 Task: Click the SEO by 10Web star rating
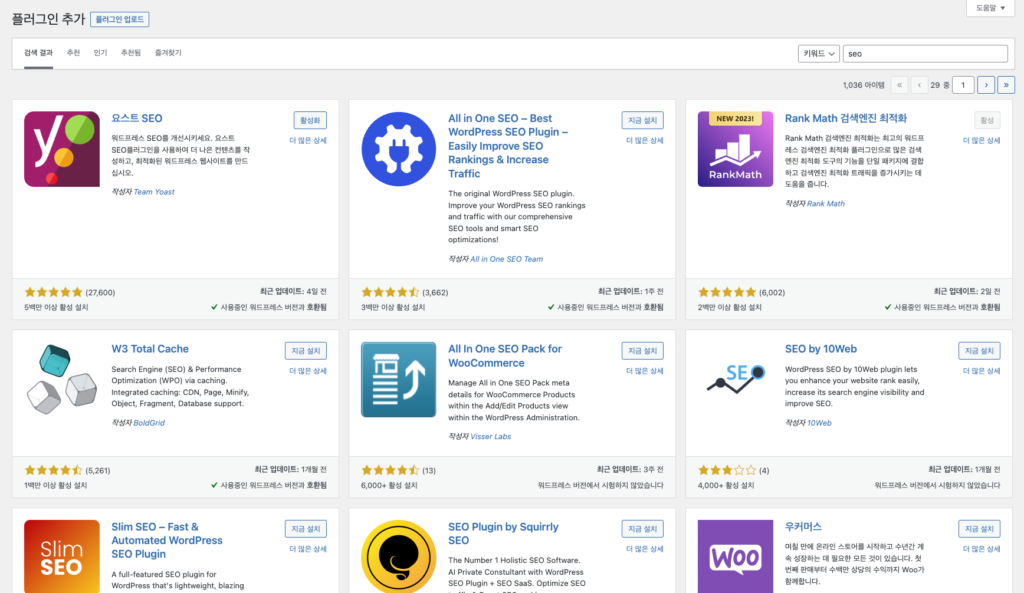(x=727, y=470)
